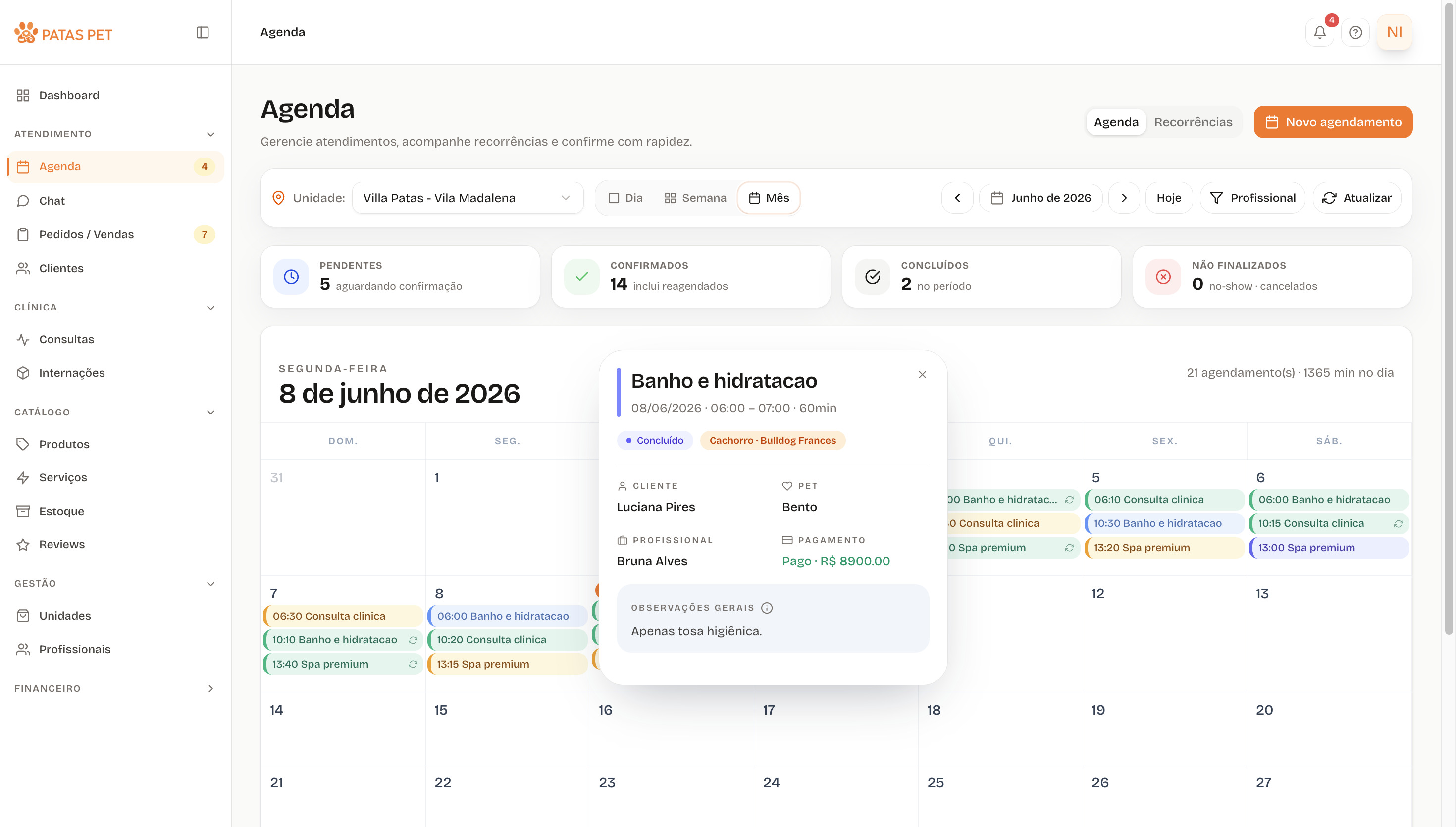The image size is (1456, 827).
Task: Click the Patas Pet logo
Action: click(x=63, y=34)
